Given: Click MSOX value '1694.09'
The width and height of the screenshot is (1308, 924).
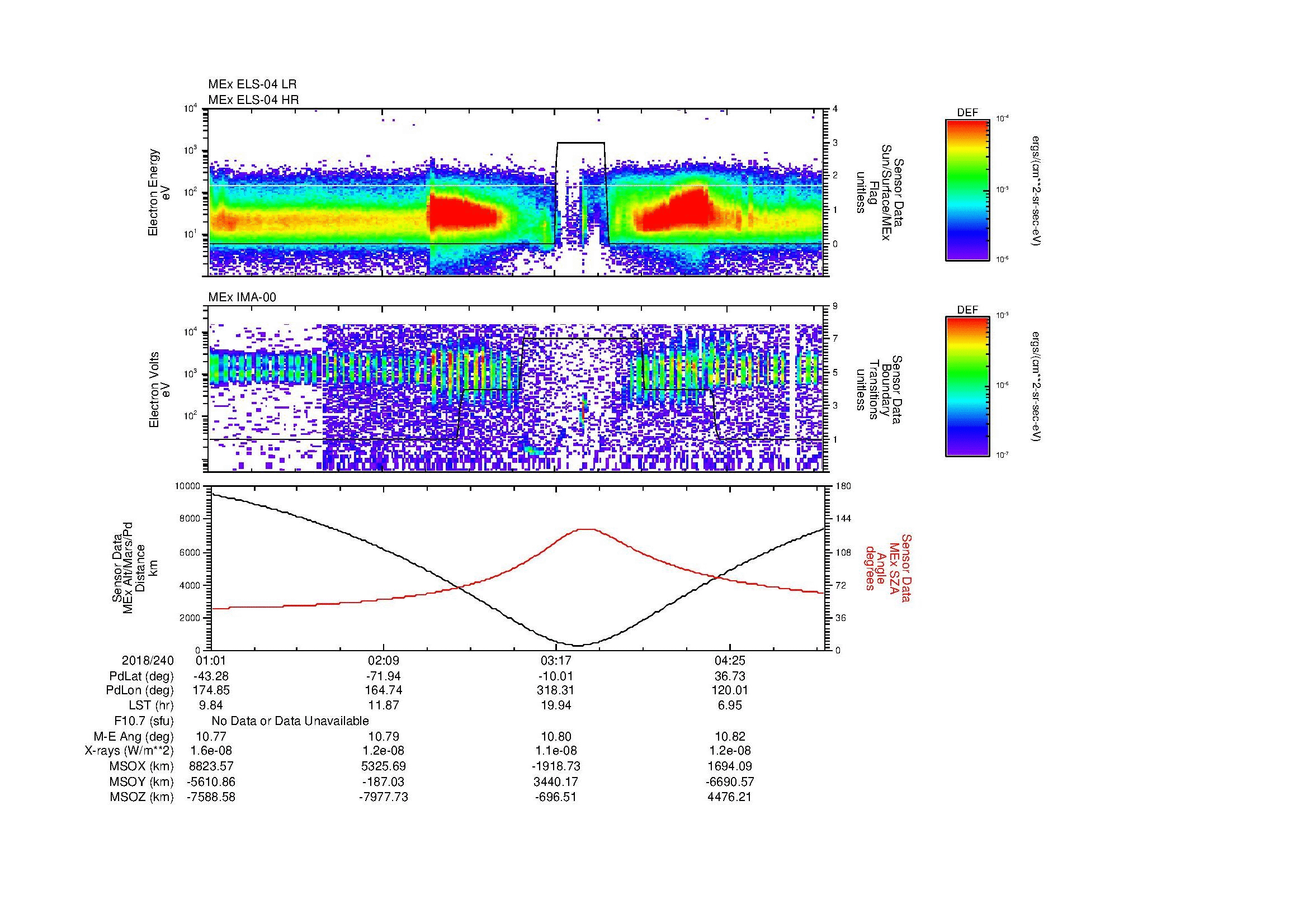Looking at the screenshot, I should [x=730, y=766].
